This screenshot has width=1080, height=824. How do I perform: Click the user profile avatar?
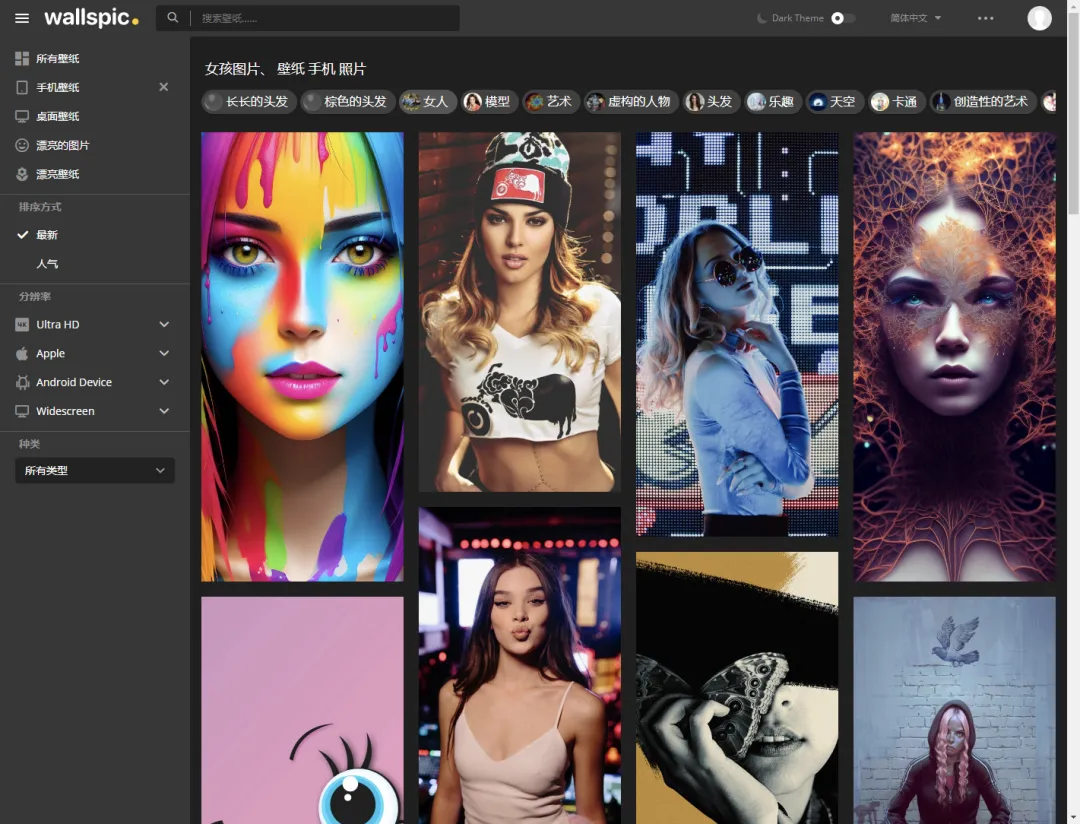tap(1039, 18)
